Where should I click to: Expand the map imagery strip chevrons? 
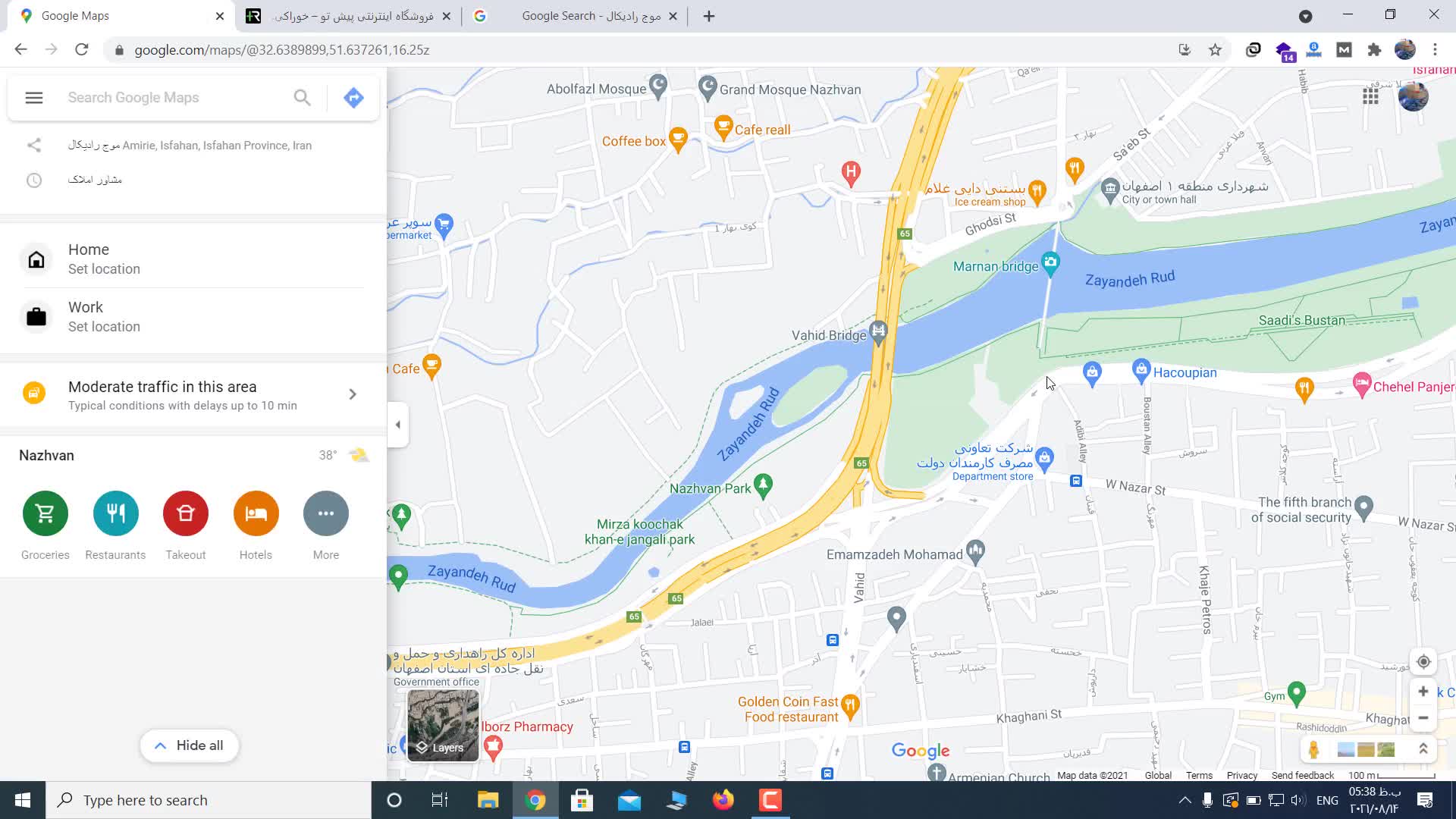tap(1423, 749)
